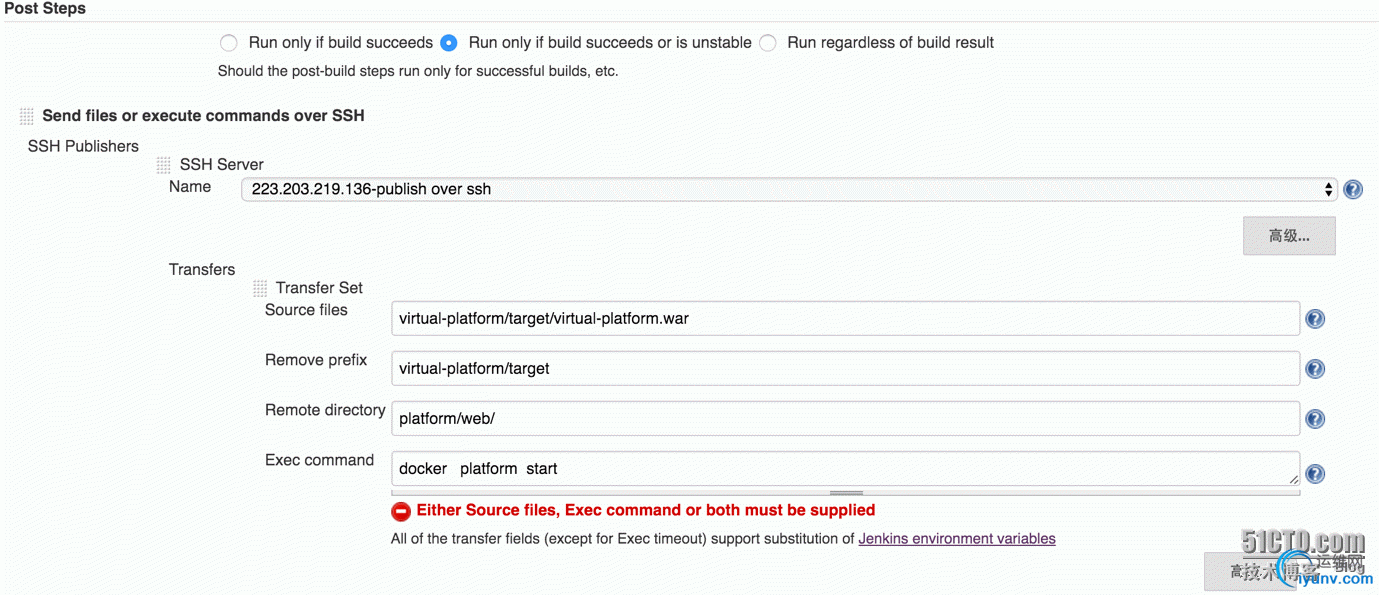The width and height of the screenshot is (1379, 595).
Task: Grab the drag handle of Send files step
Action: (27, 117)
